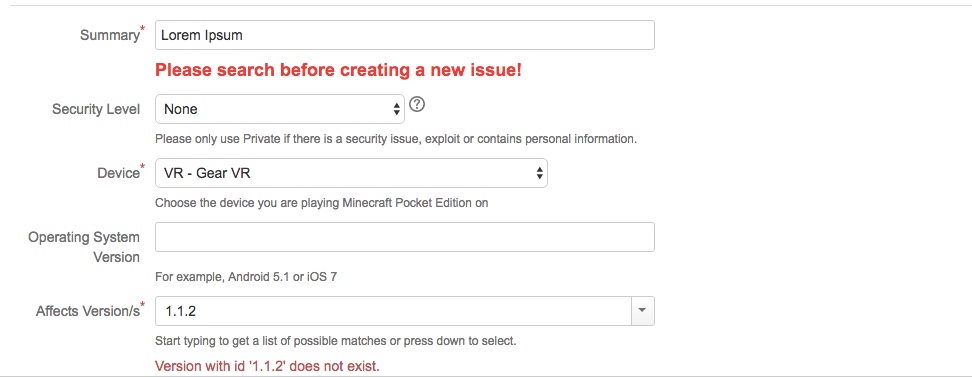Expand the Affects Version/s arrow button

643,311
